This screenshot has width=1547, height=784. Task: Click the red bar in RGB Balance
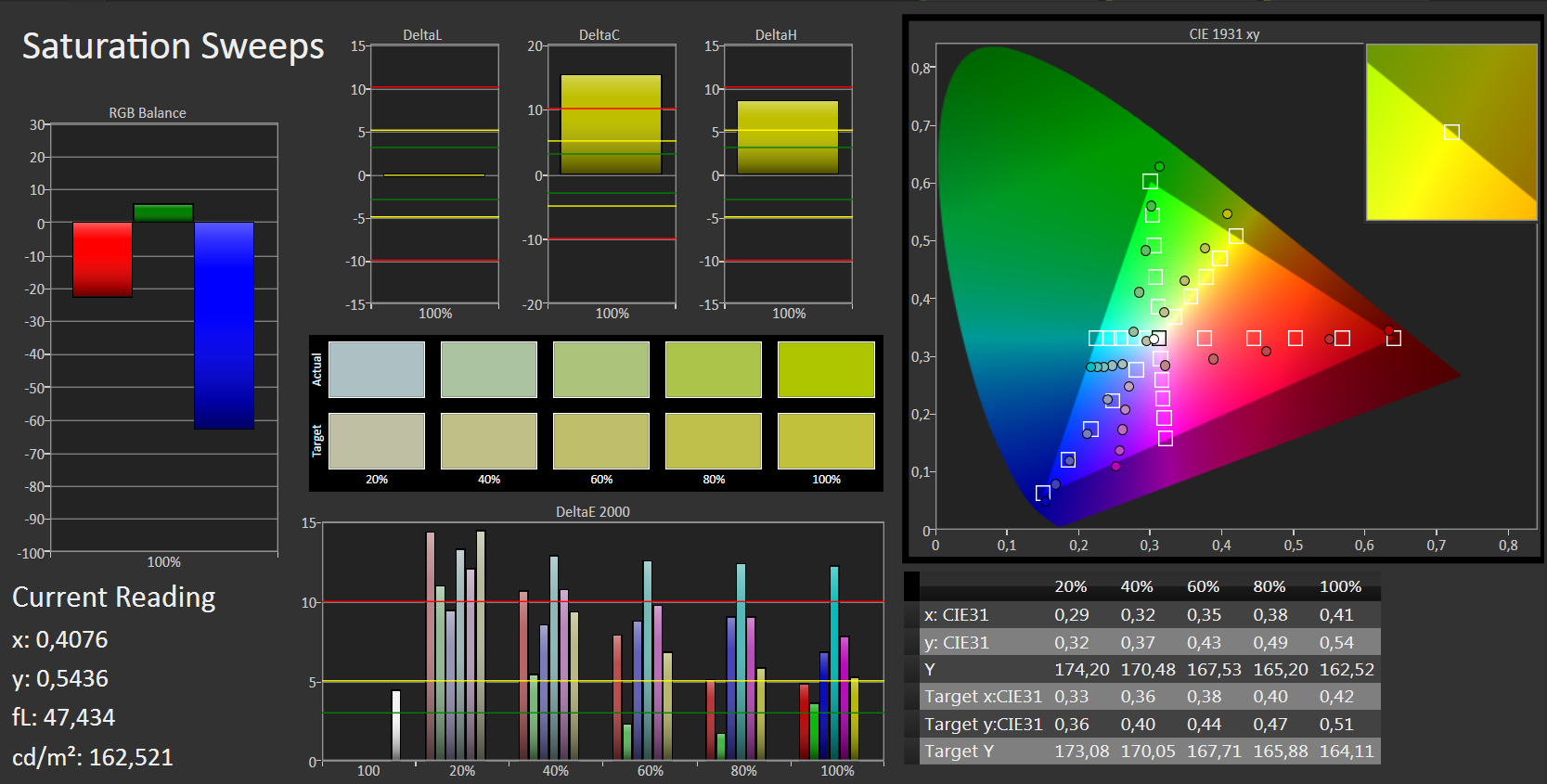(102, 260)
